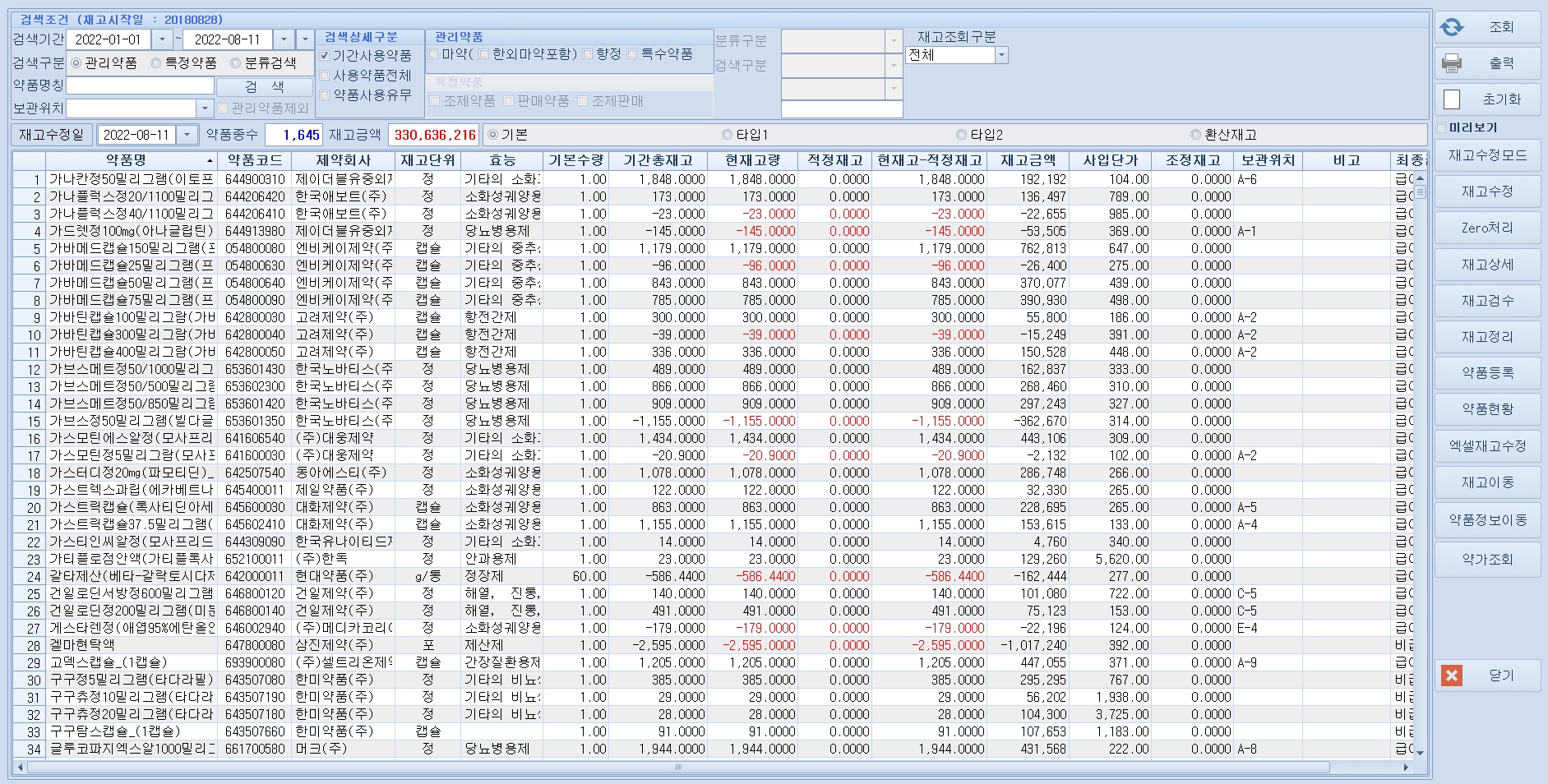Sort by the 현재고량 column header
Image resolution: width=1548 pixels, height=784 pixels.
coord(752,160)
